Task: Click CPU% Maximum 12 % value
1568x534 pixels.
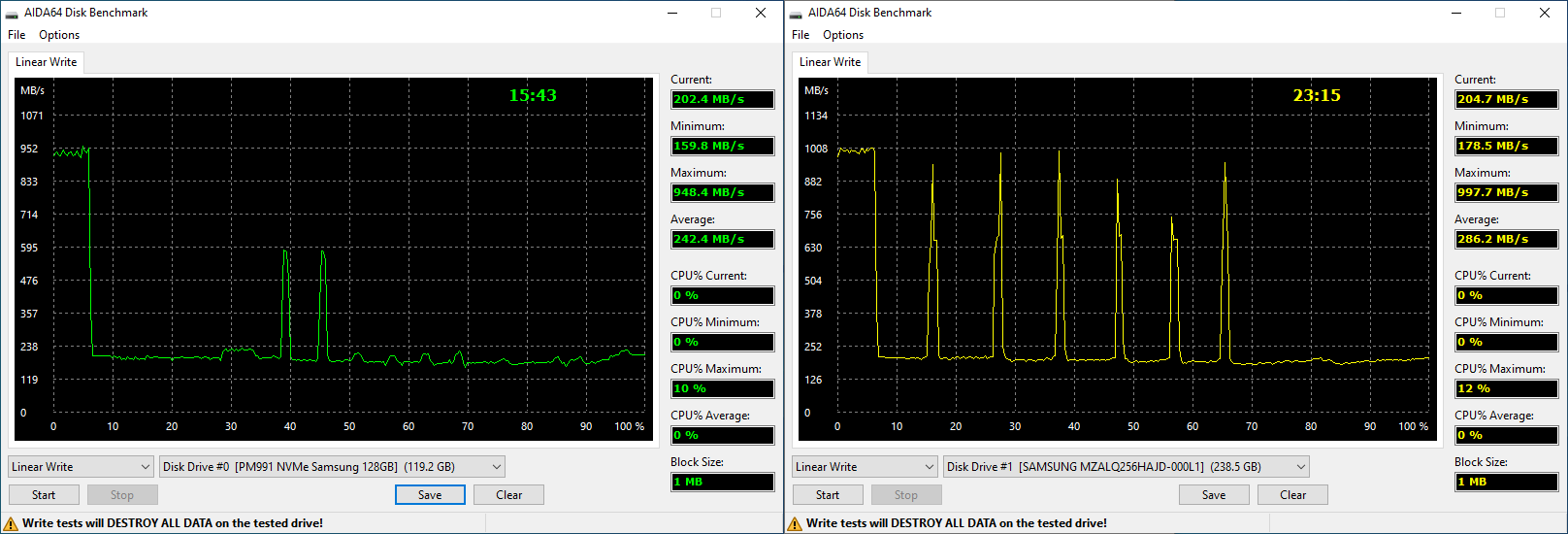Action: [x=1507, y=388]
